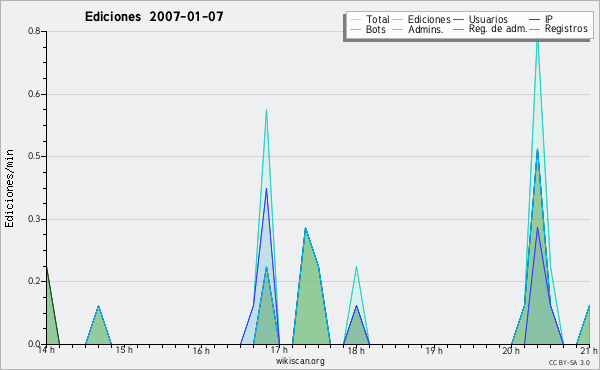600x370 pixels.
Task: Click the 15 h axis tick label
Action: 124,350
